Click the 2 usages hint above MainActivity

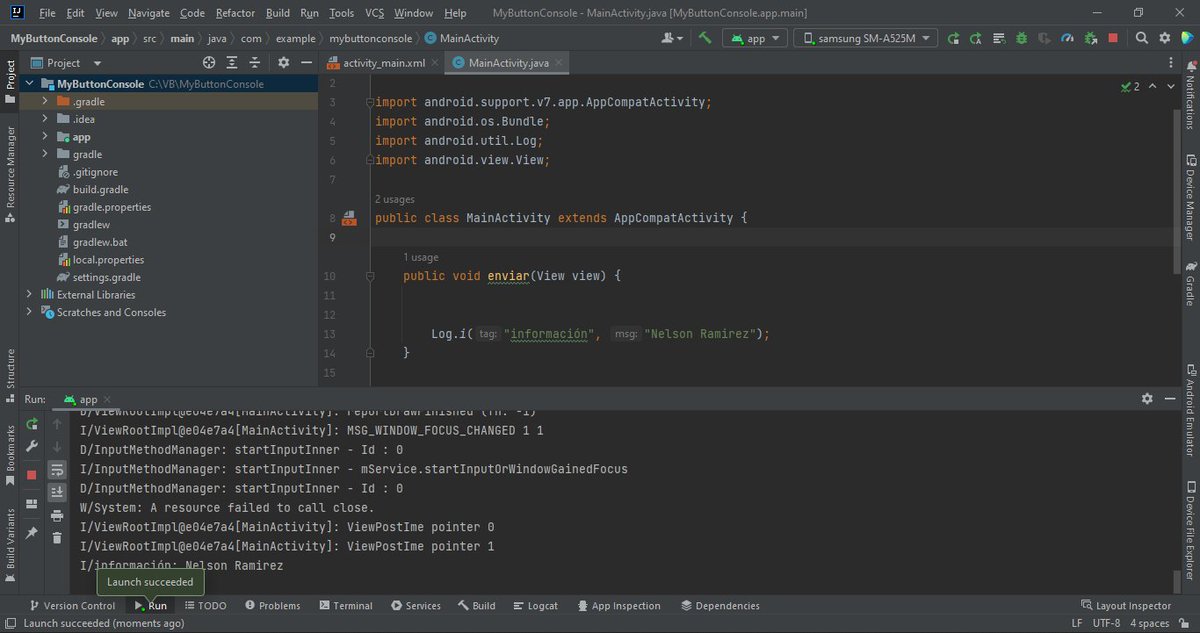click(395, 199)
